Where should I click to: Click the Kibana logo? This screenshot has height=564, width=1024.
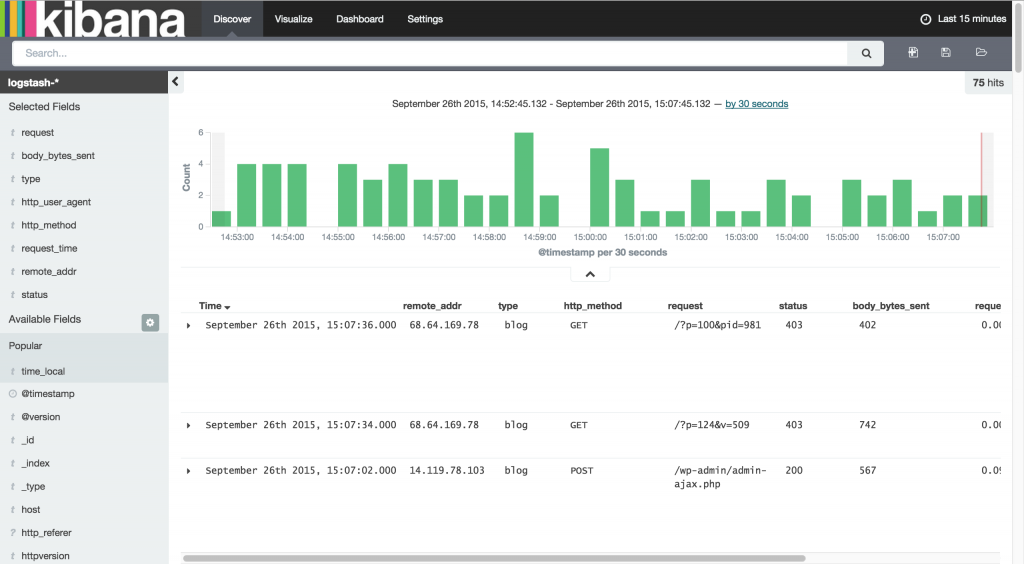[93, 19]
